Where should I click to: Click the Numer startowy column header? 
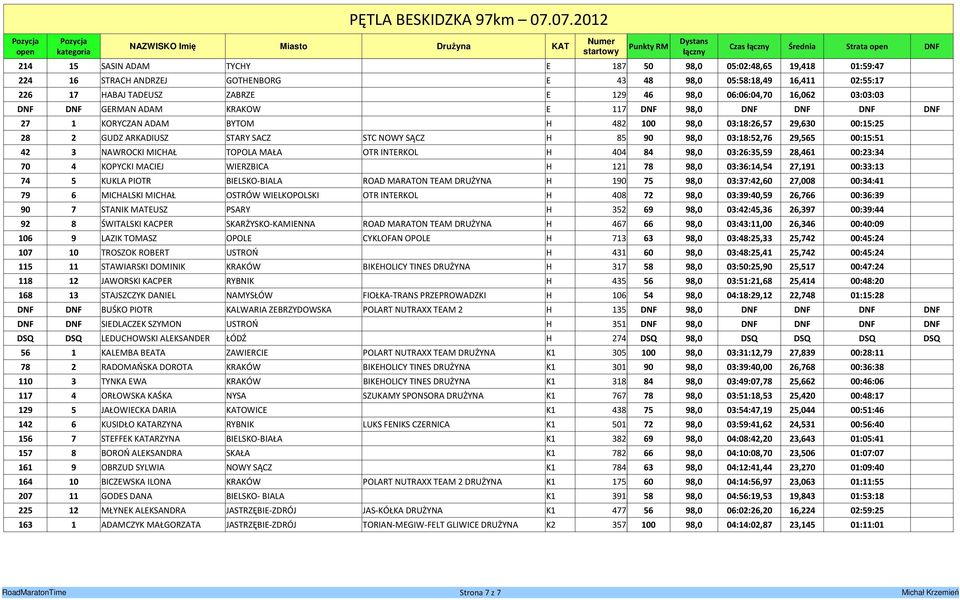[x=601, y=47]
